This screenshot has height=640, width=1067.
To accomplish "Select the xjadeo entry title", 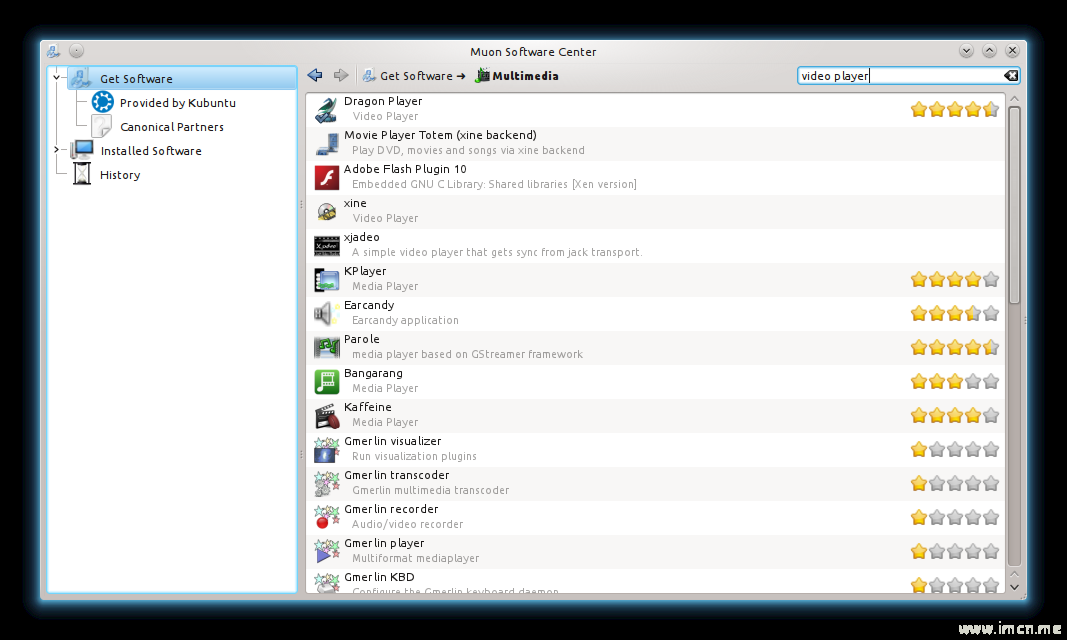I will pos(361,237).
